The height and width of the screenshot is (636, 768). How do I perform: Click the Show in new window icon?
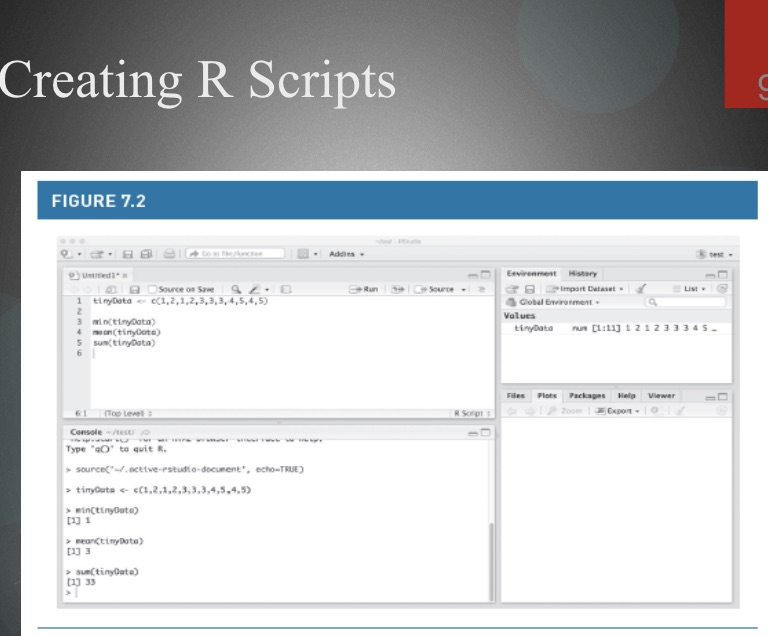click(x=111, y=290)
